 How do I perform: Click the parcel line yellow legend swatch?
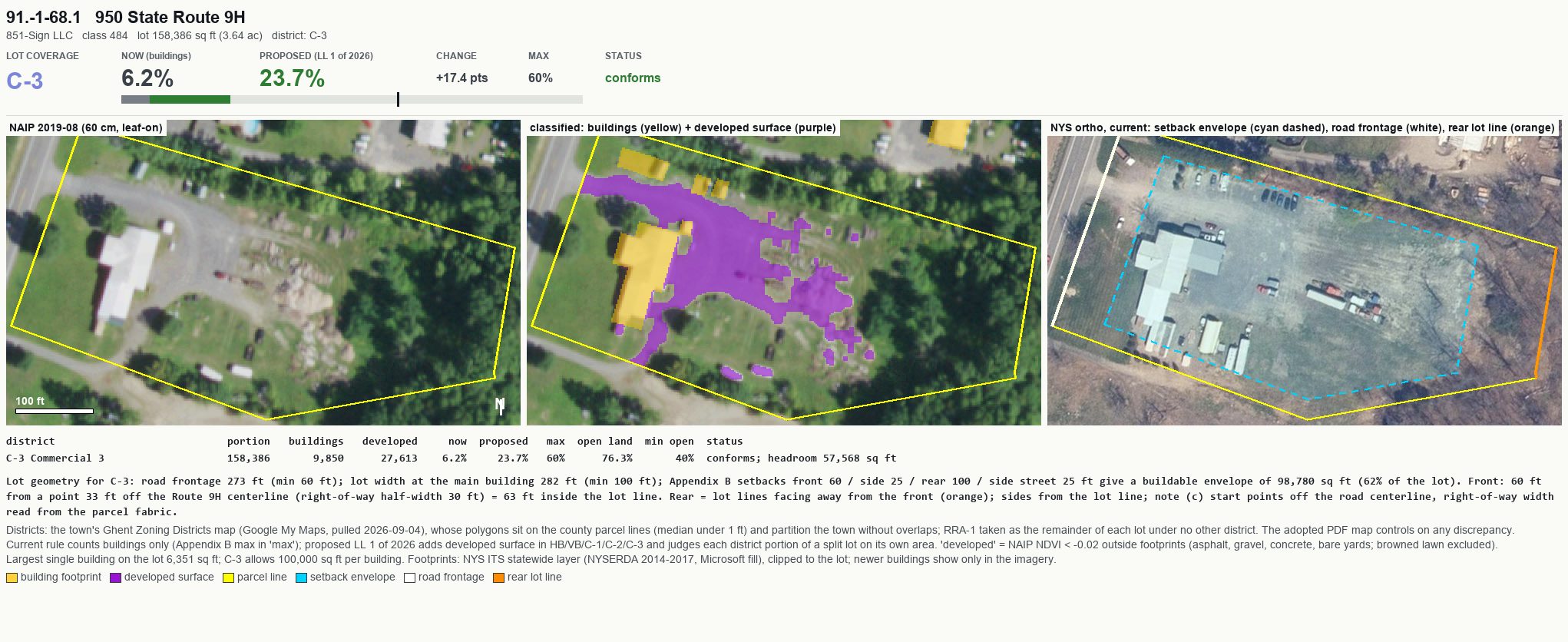[228, 577]
